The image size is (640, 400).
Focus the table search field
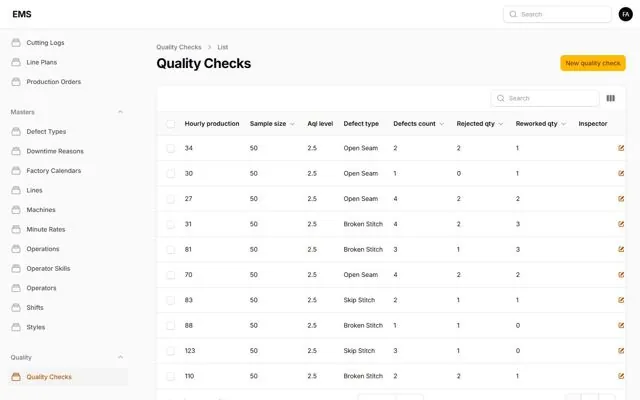pyautogui.click(x=545, y=98)
